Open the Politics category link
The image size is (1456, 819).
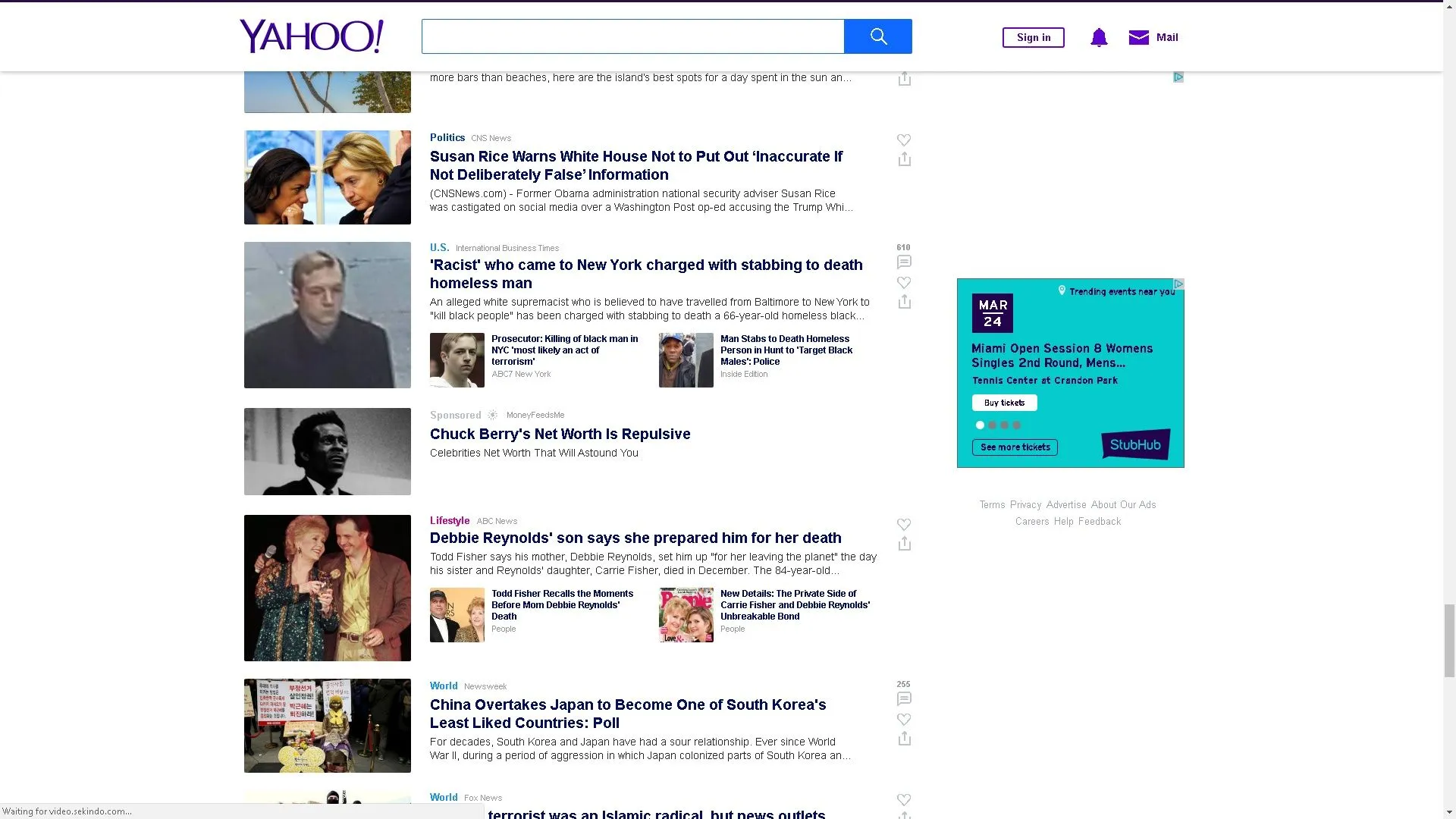(447, 137)
